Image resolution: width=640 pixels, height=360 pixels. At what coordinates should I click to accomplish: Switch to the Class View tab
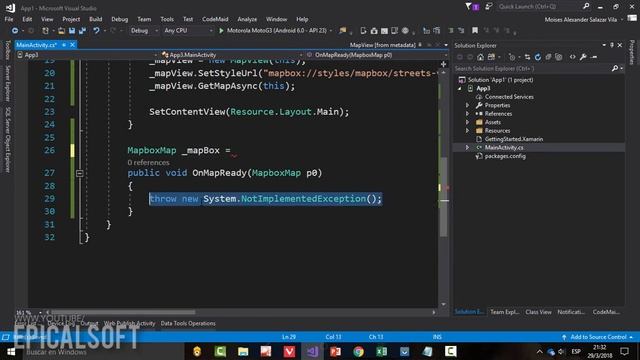[x=538, y=312]
